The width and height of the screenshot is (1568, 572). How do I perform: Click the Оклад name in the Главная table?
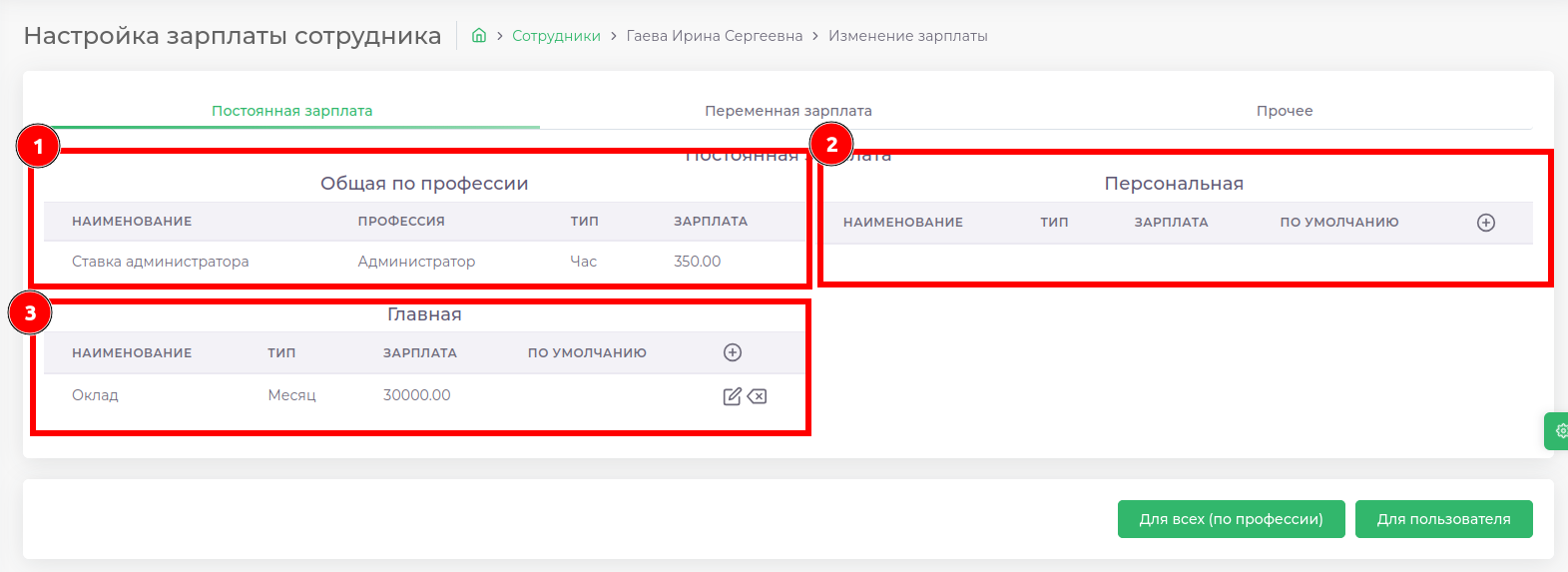coord(95,395)
